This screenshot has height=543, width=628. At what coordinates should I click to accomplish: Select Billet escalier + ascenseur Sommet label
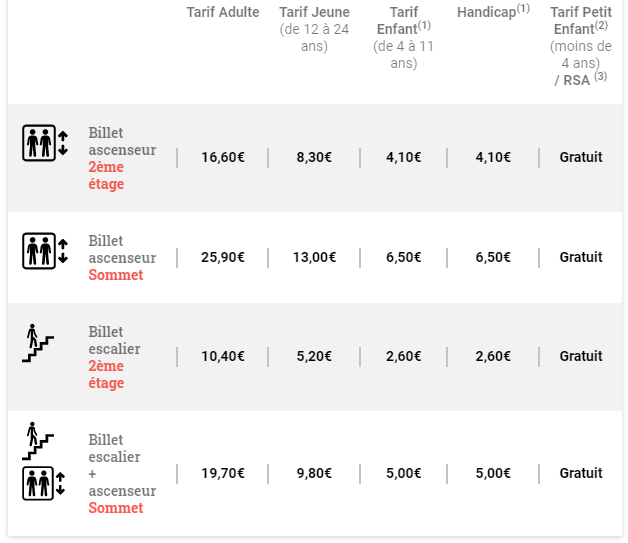click(x=122, y=474)
